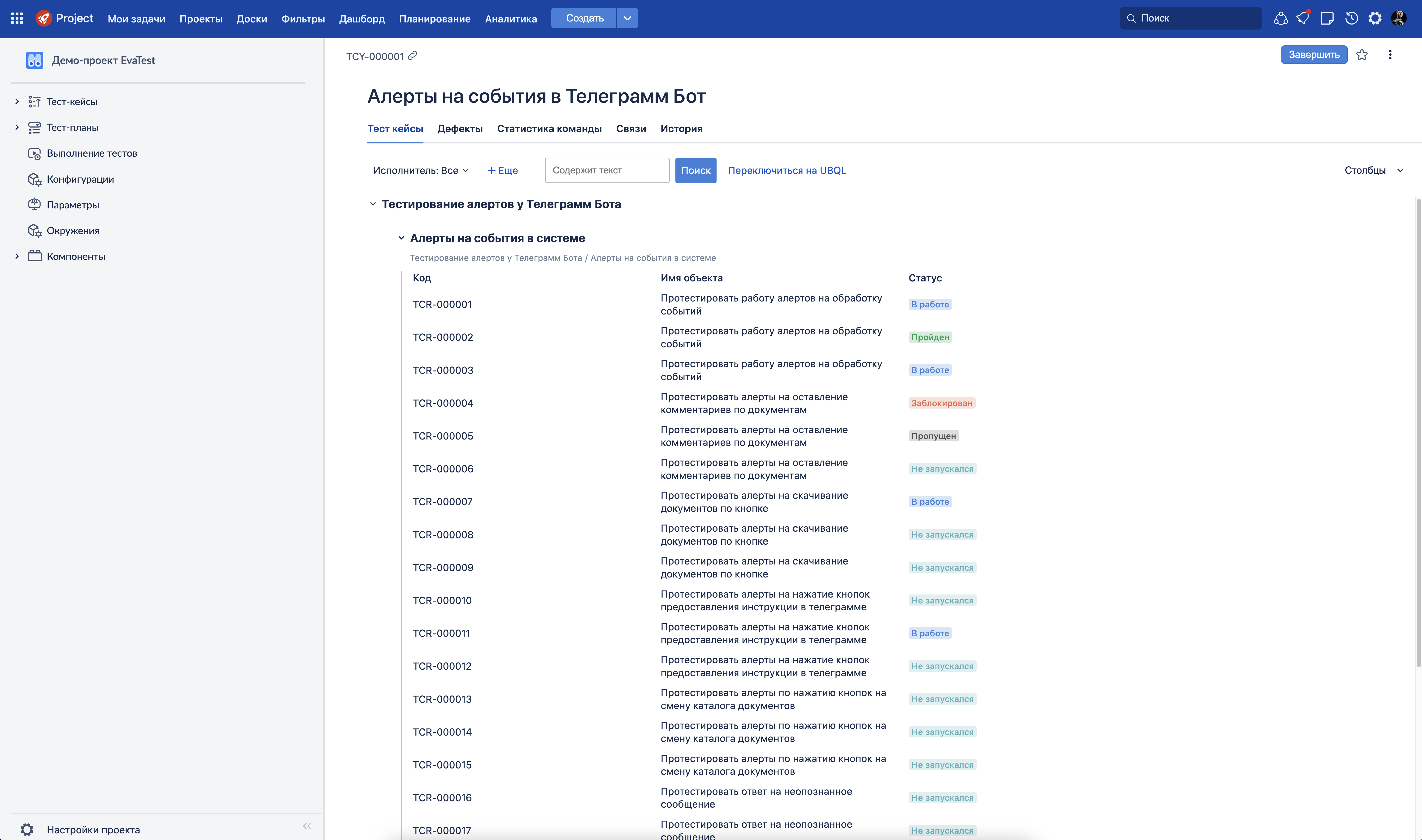Copy link icon next to TCY-000001

[413, 56]
